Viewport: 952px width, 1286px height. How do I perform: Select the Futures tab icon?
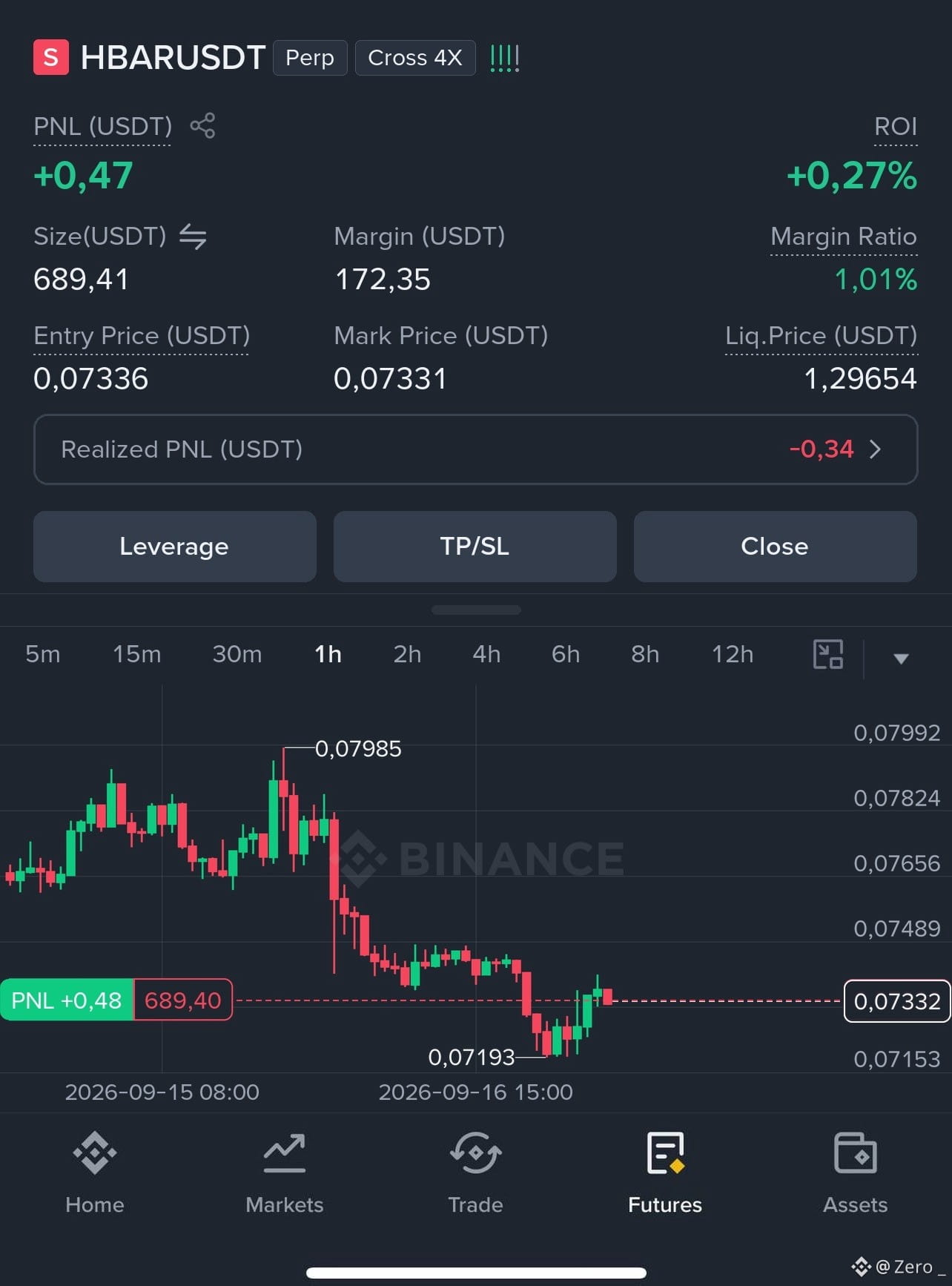point(665,1153)
